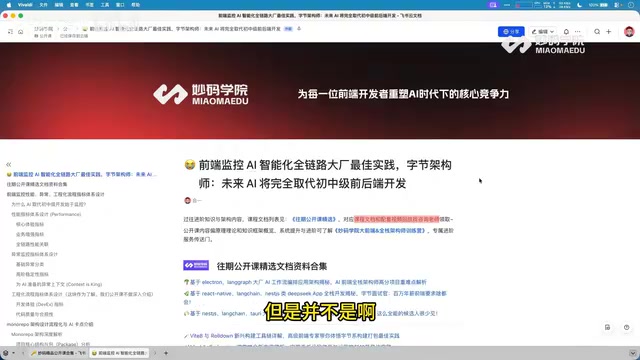Image resolution: width=640 pixels, height=360 pixels.
Task: Click the Vivaldi workspace icon in tab bar
Action: pyautogui.click(x=5, y=353)
